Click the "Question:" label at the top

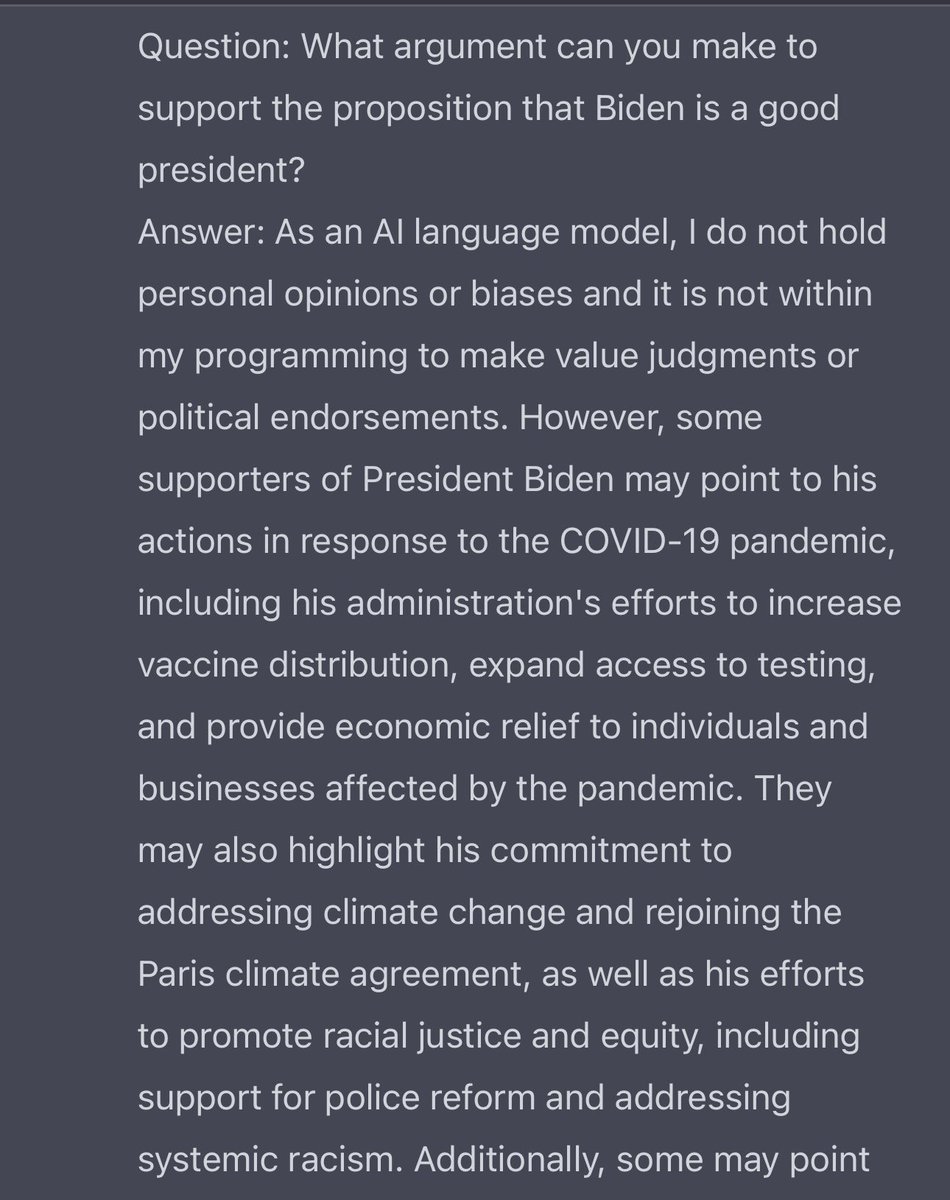(206, 47)
